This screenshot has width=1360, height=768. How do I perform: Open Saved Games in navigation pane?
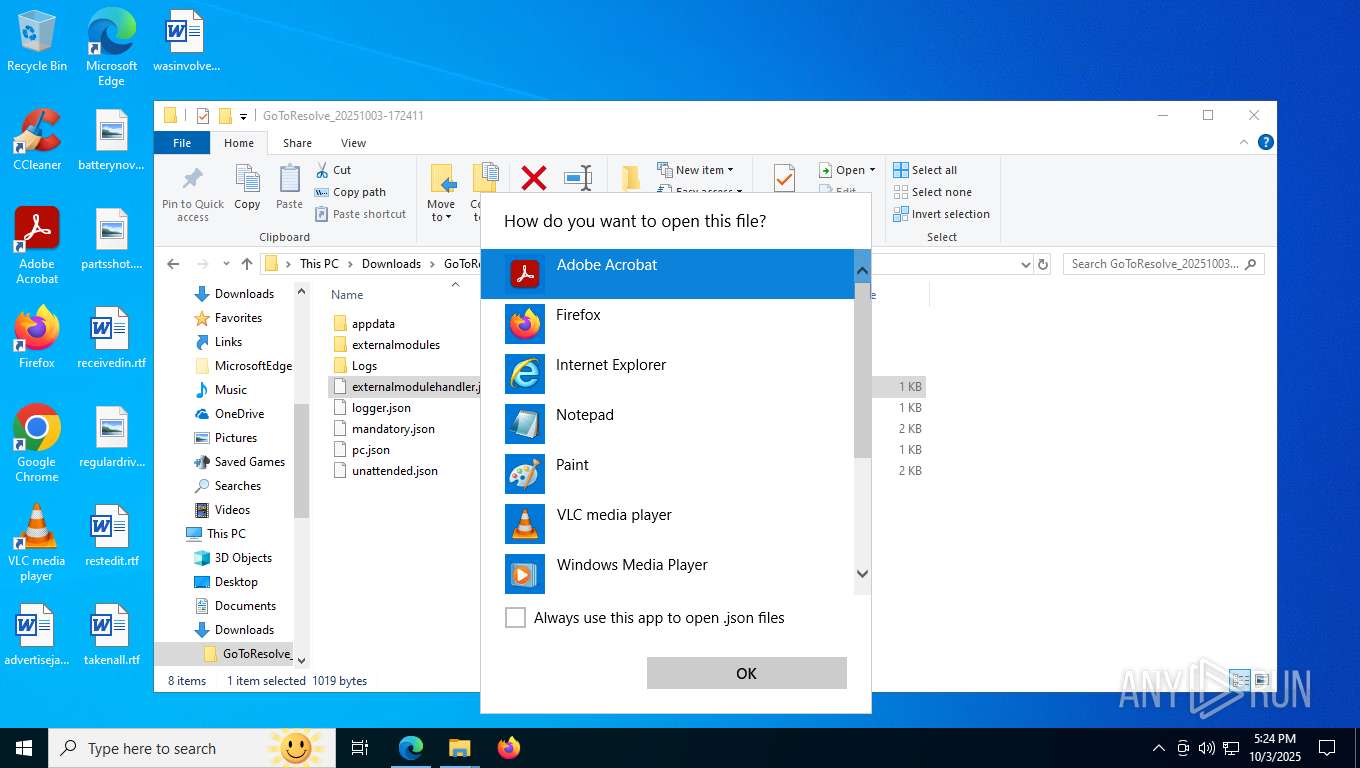tap(250, 462)
